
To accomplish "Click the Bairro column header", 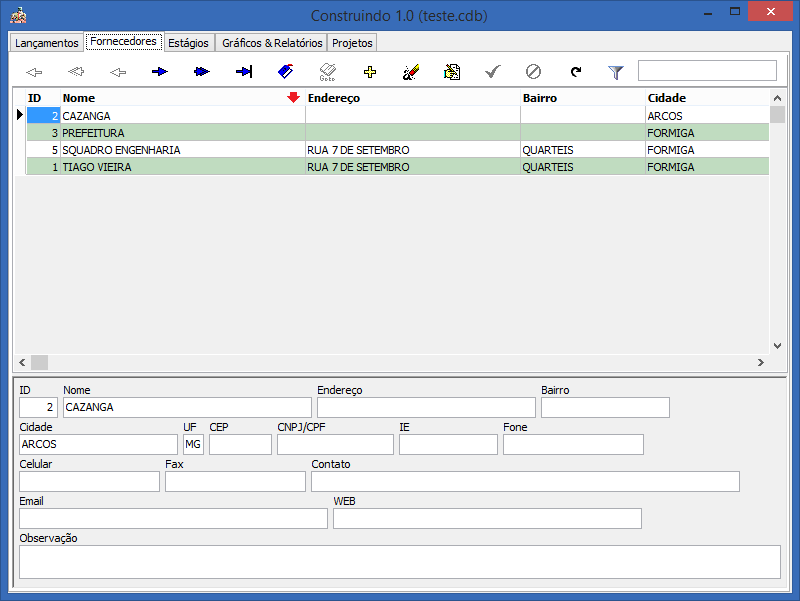I will tap(583, 98).
